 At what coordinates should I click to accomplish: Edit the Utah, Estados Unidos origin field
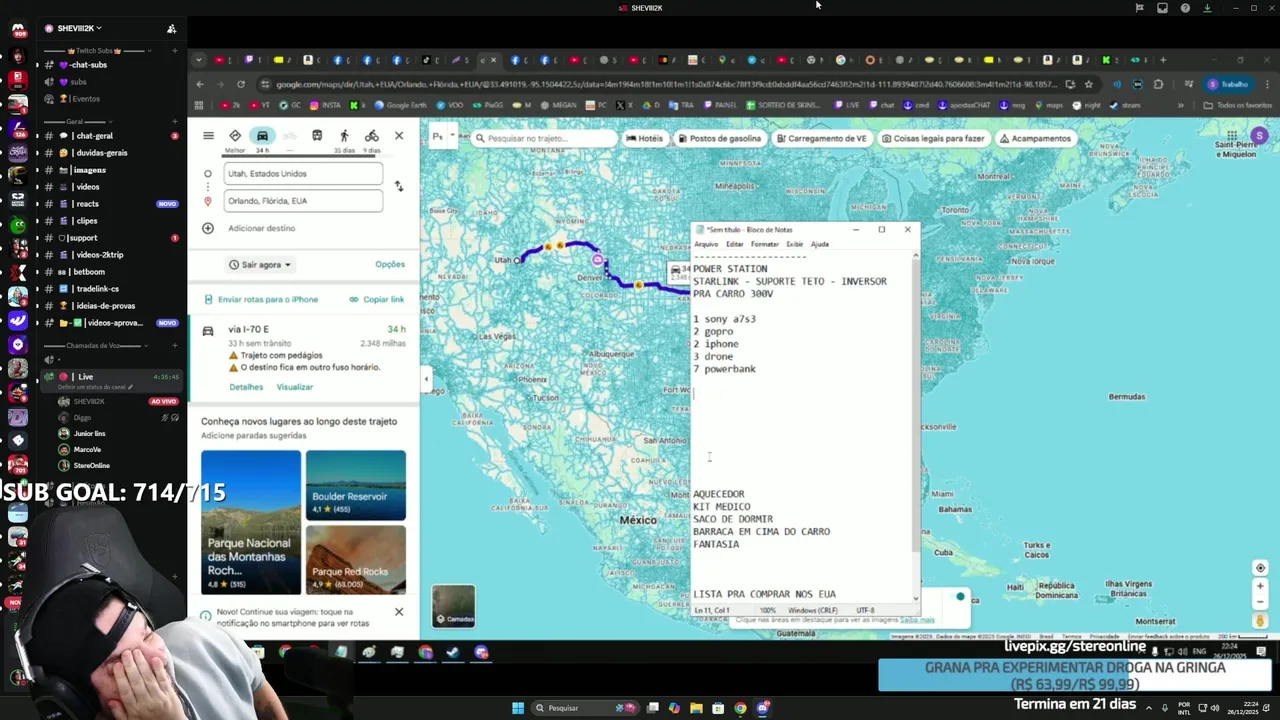[303, 173]
